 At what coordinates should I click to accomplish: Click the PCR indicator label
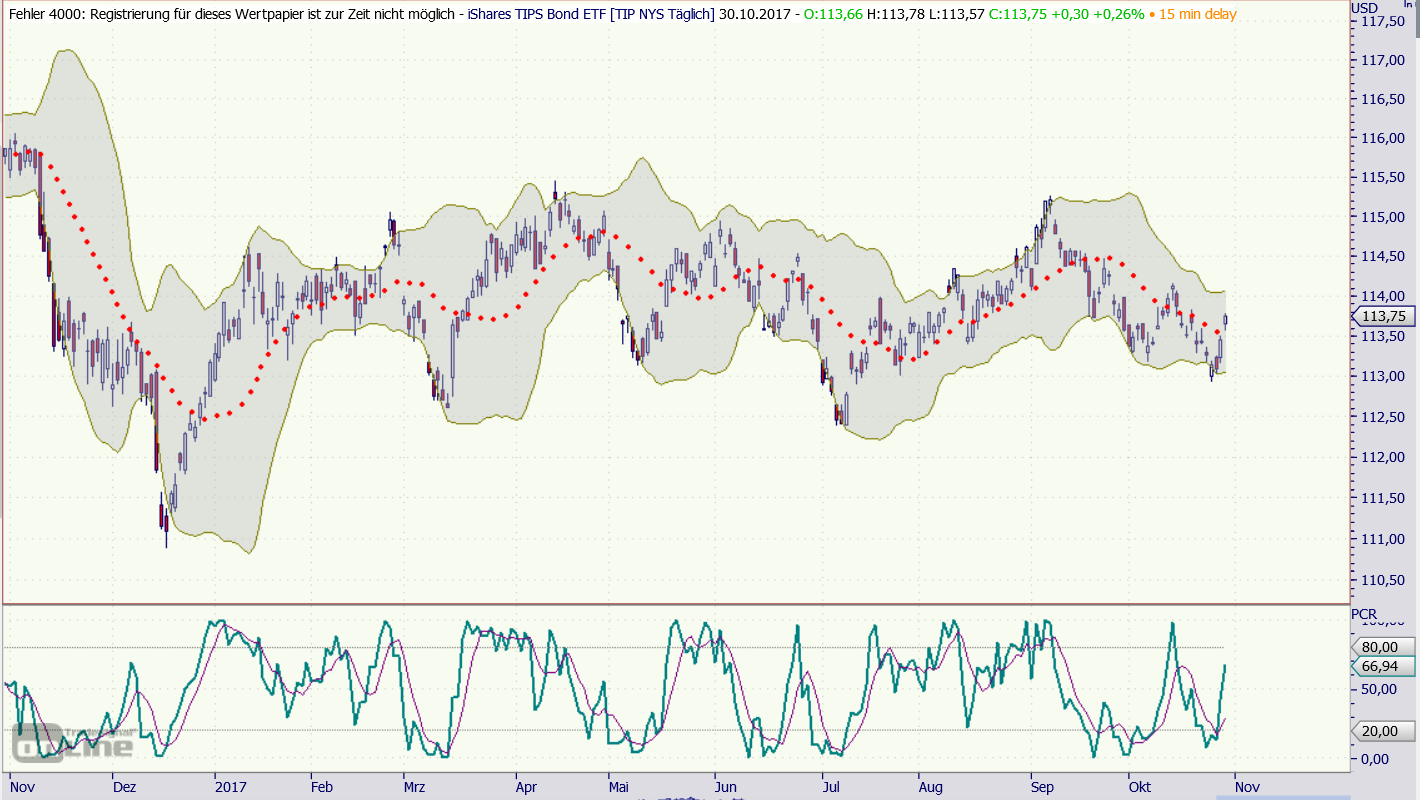click(1364, 613)
